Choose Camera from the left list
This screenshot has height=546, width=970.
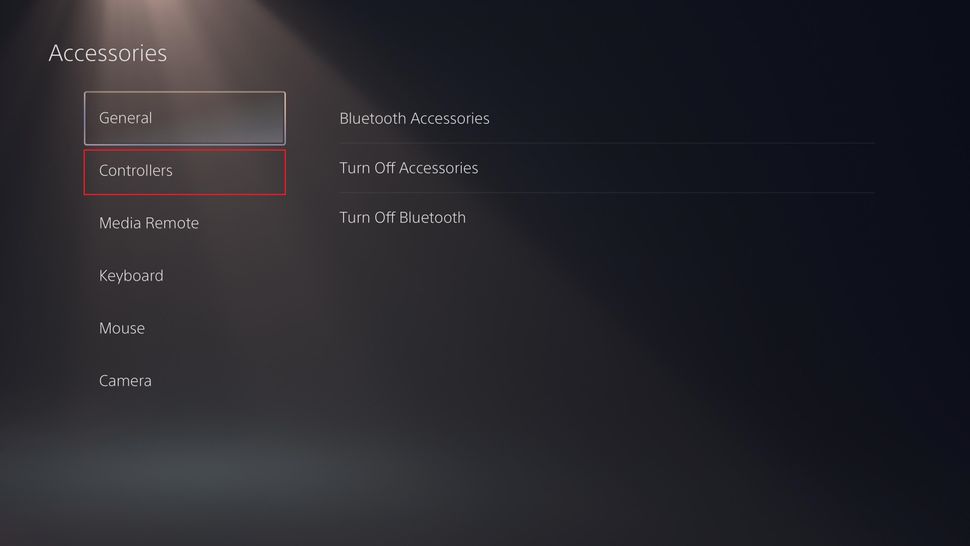[125, 381]
